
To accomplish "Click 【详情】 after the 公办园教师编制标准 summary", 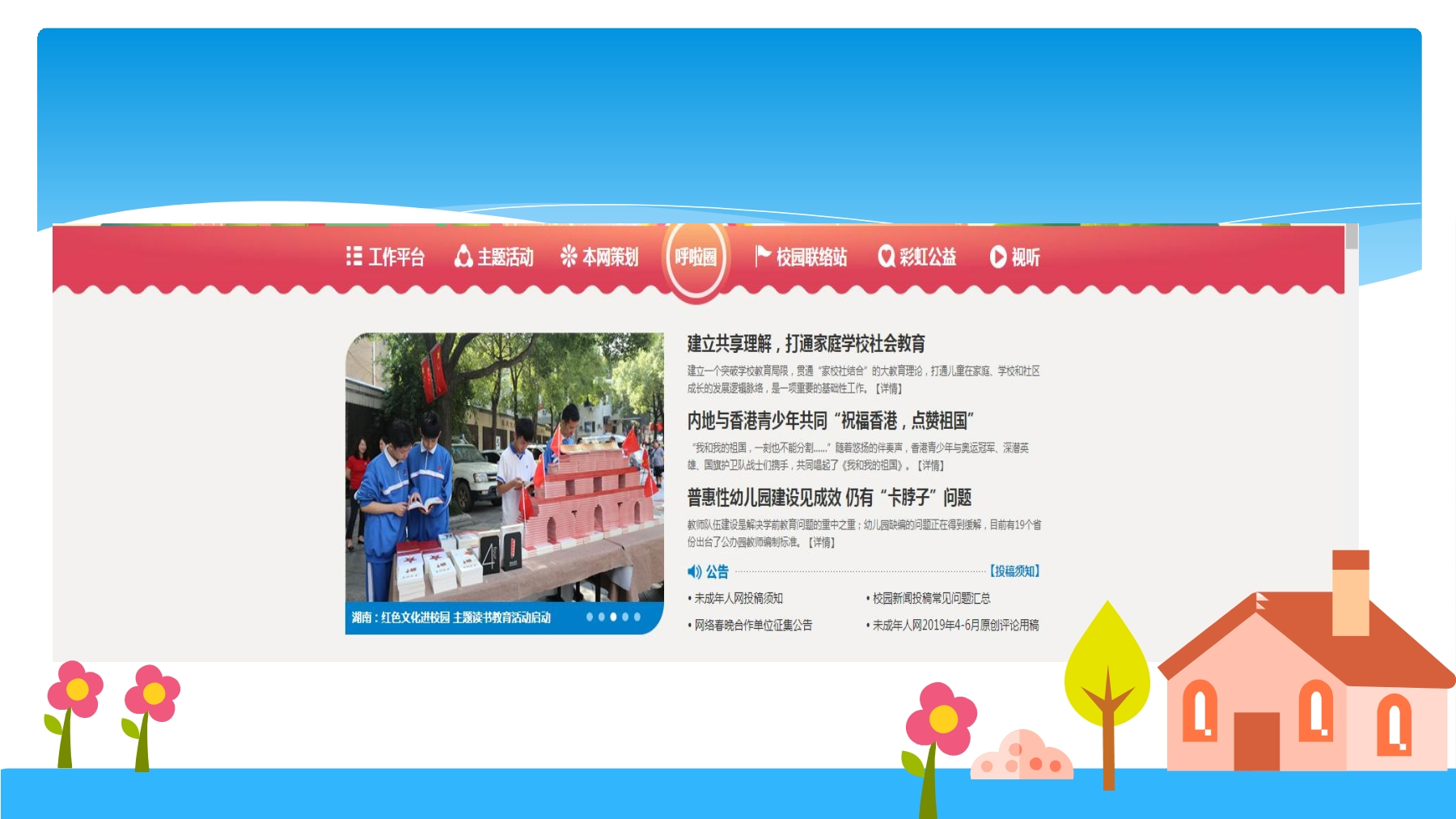I will [822, 542].
